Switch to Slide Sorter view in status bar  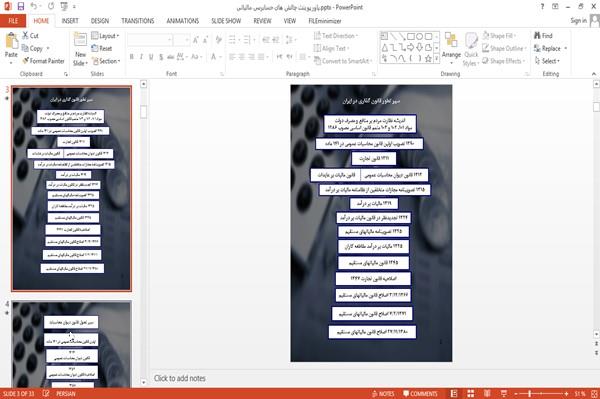point(471,394)
